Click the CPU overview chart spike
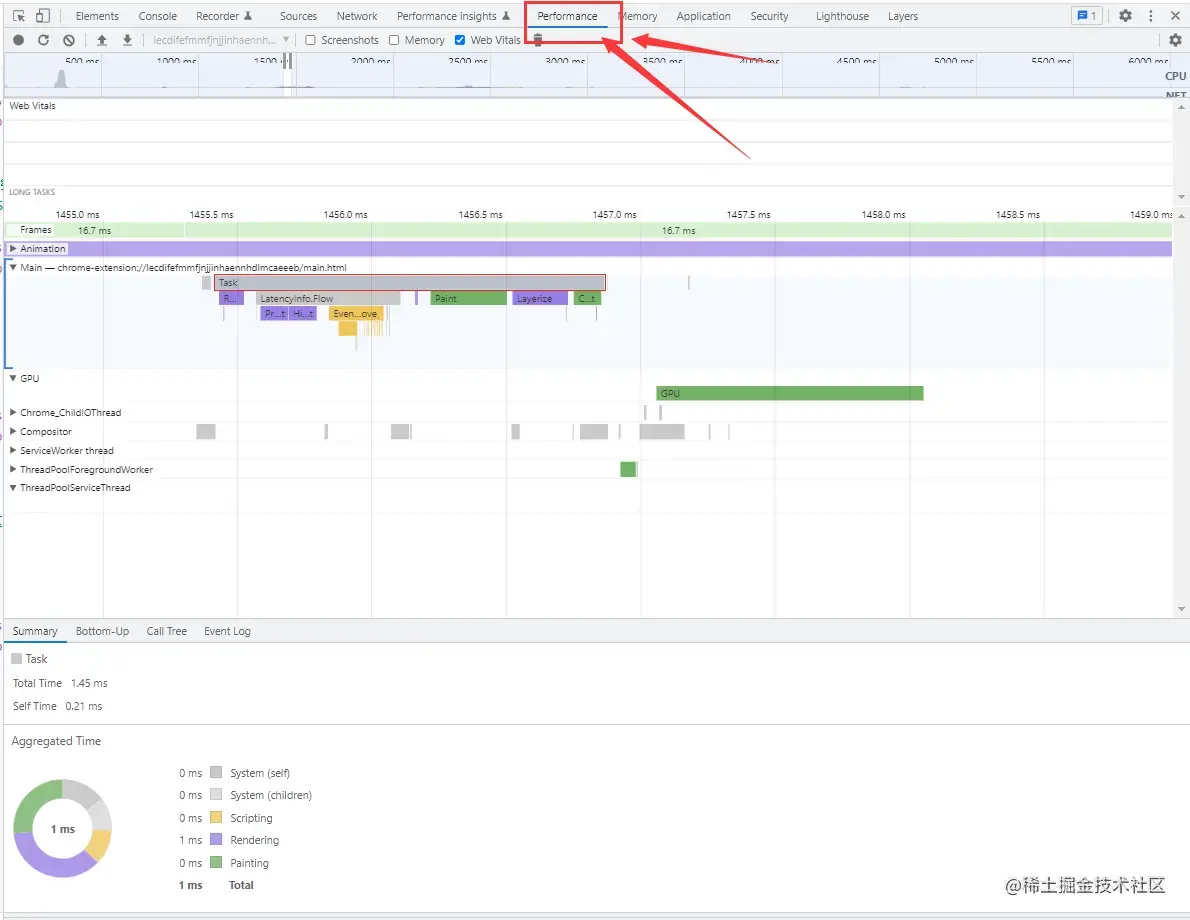Screen dimensions: 1190x920 click(61, 78)
